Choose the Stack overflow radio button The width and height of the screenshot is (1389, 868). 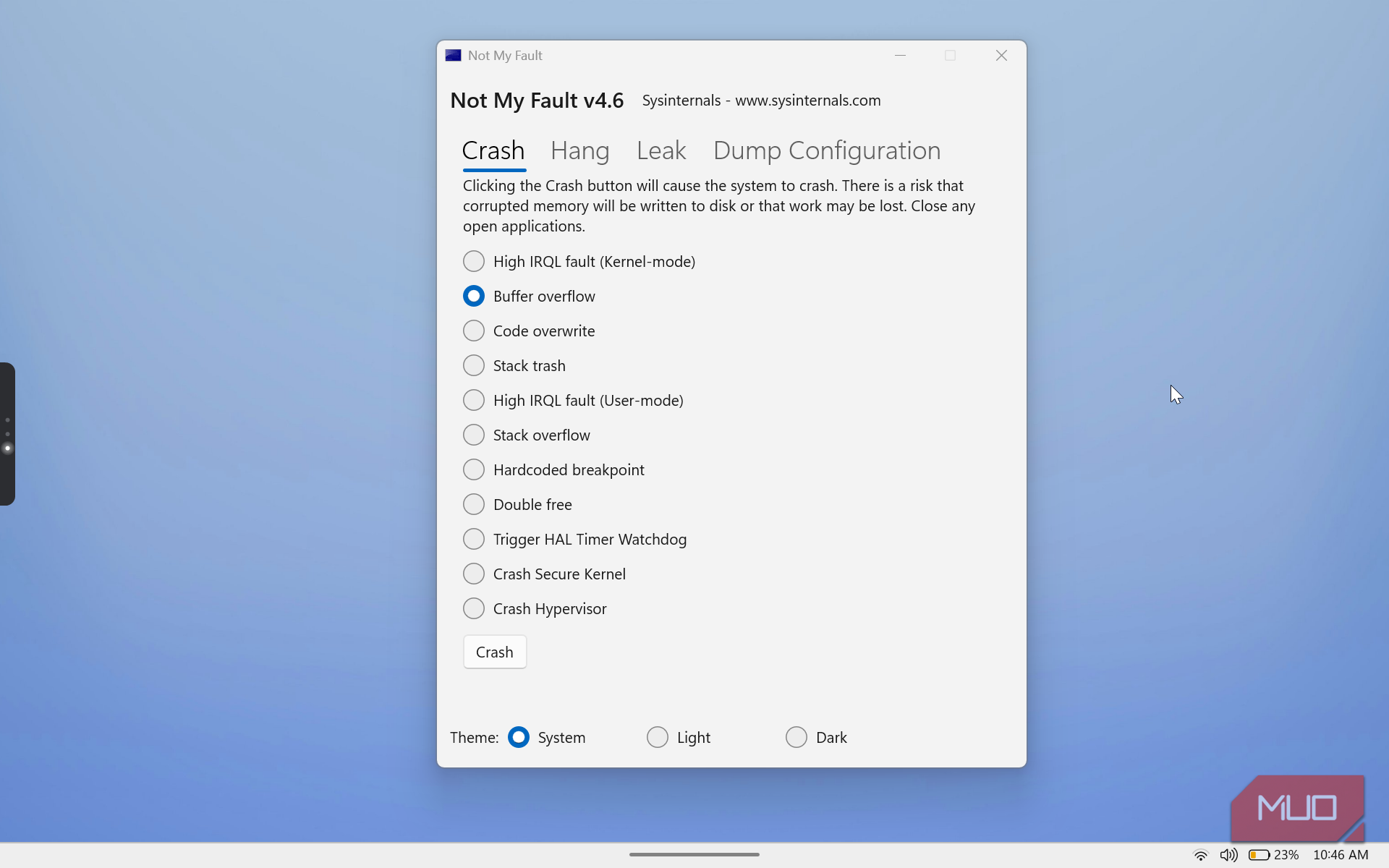tap(473, 435)
